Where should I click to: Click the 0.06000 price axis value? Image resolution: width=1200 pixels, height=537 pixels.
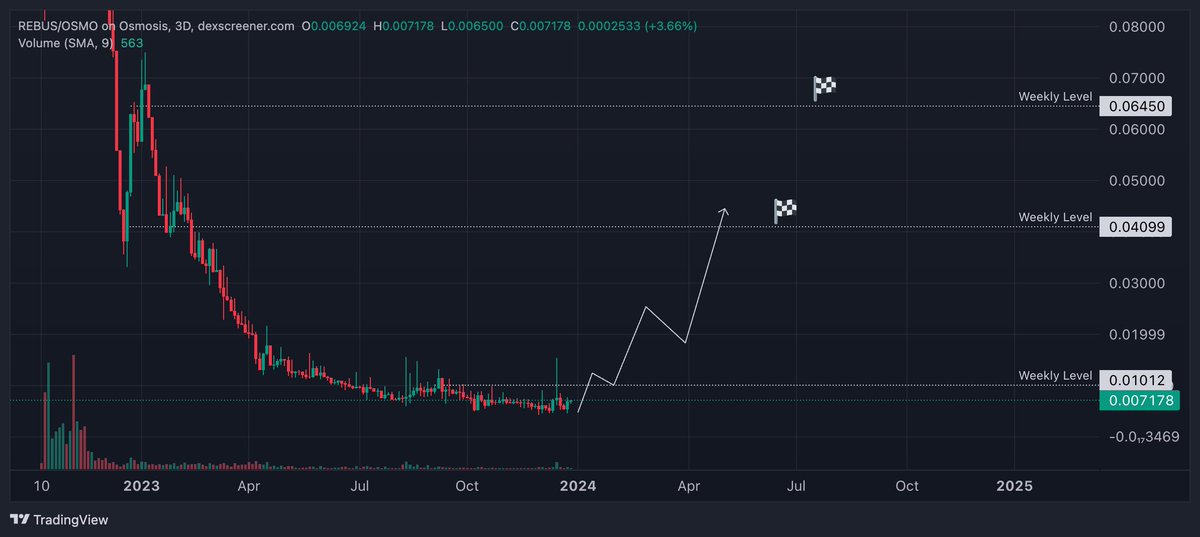coord(1138,129)
